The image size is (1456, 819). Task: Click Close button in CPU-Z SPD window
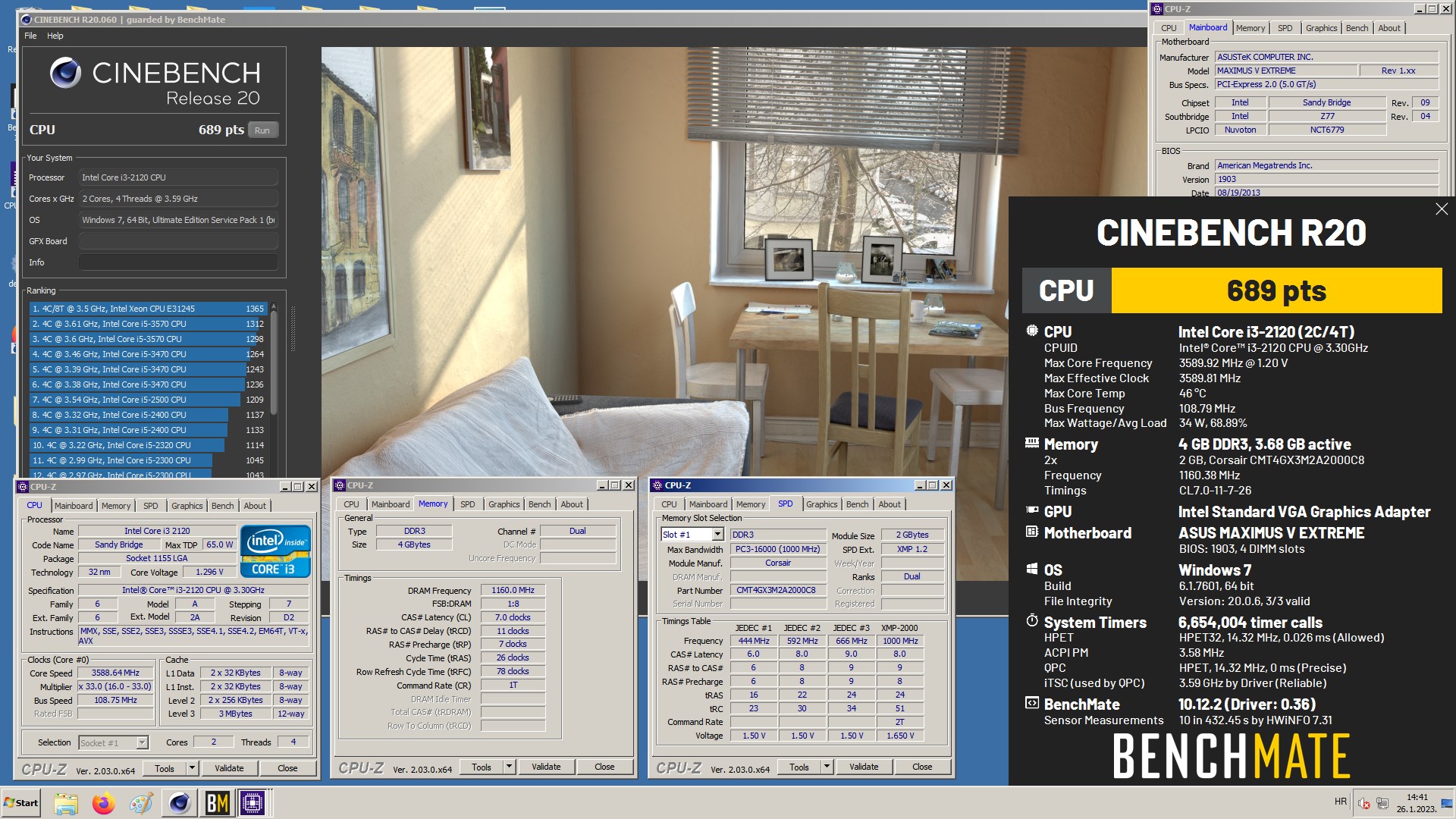(x=922, y=767)
